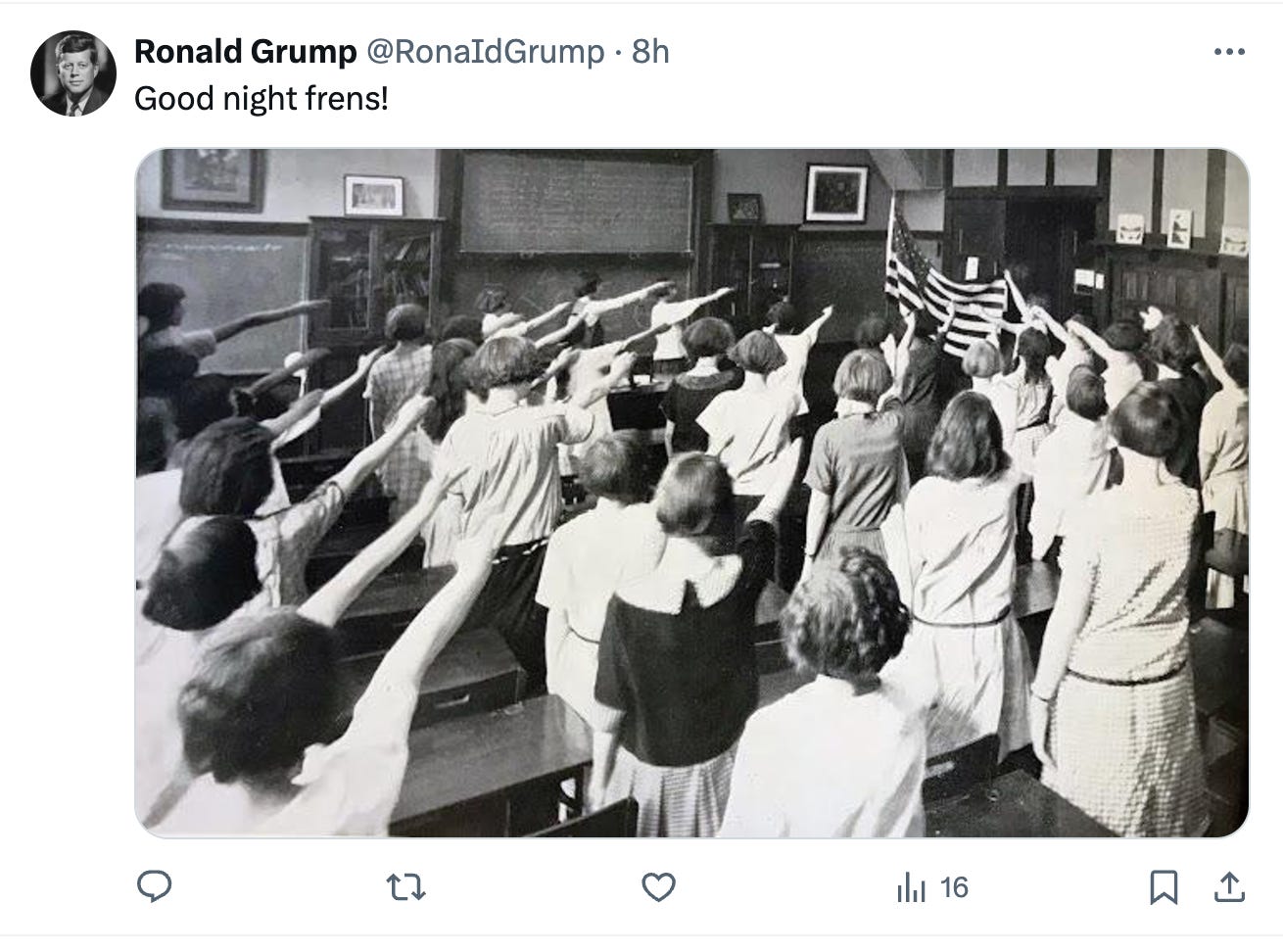Open the three-dot more options menu
The image size is (1283, 952).
pos(1229,52)
